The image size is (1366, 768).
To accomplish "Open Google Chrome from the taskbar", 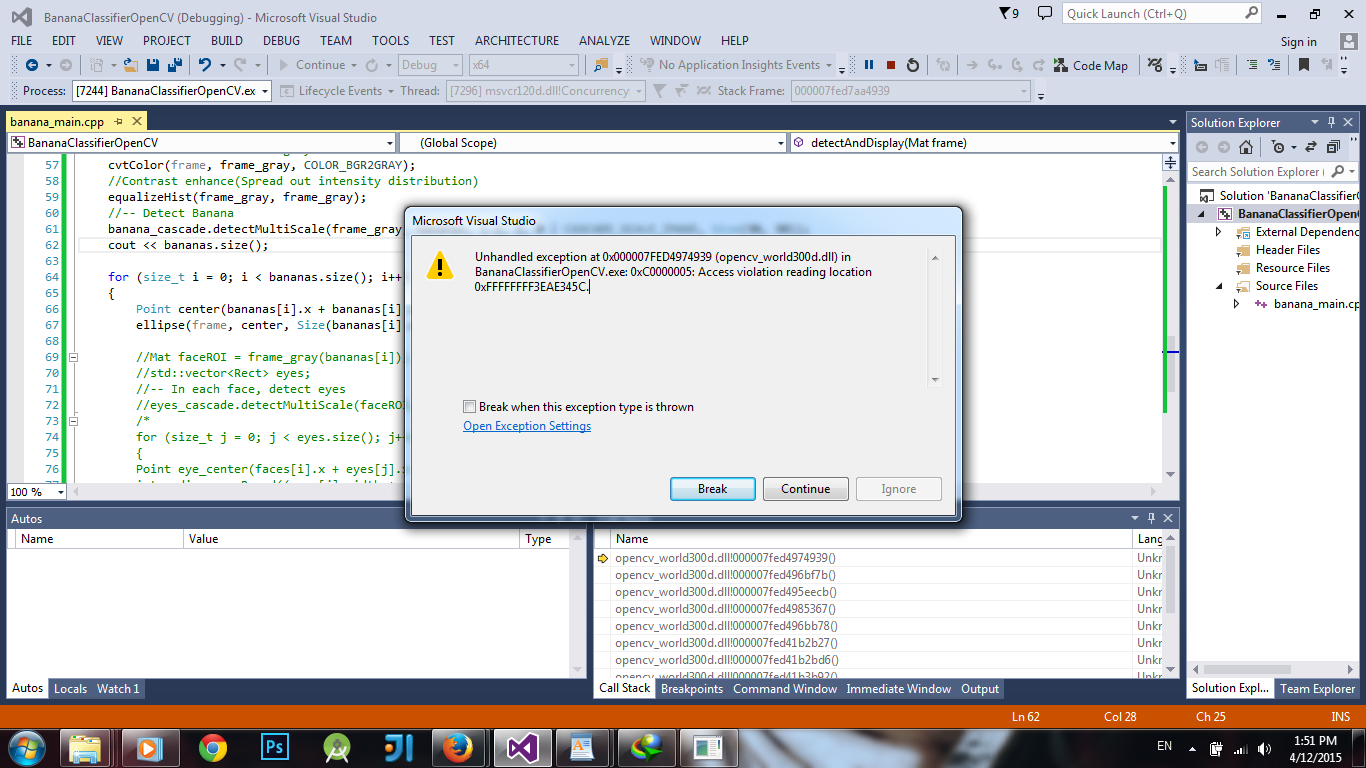I will coord(211,747).
